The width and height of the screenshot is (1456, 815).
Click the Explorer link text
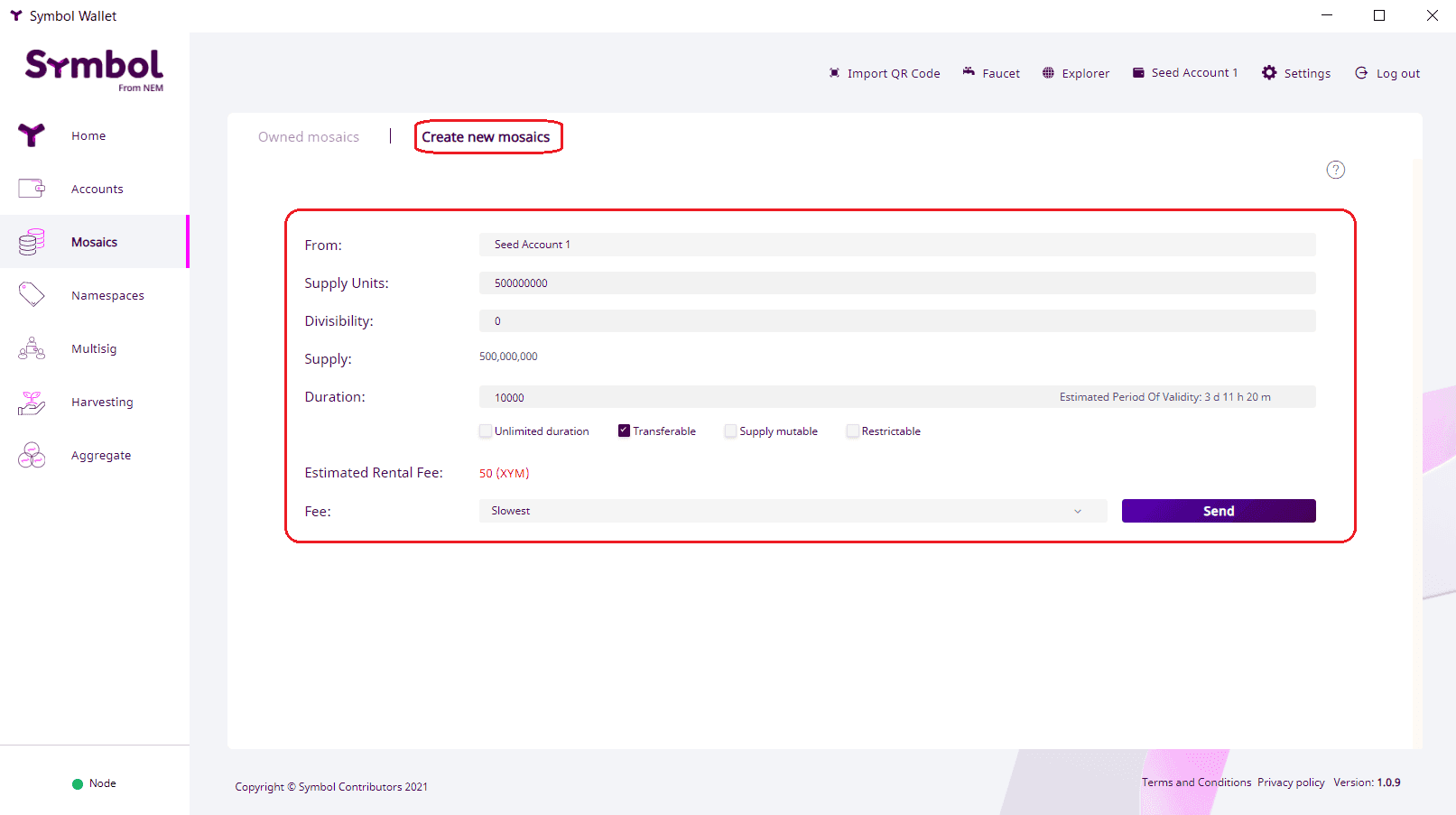(x=1086, y=74)
